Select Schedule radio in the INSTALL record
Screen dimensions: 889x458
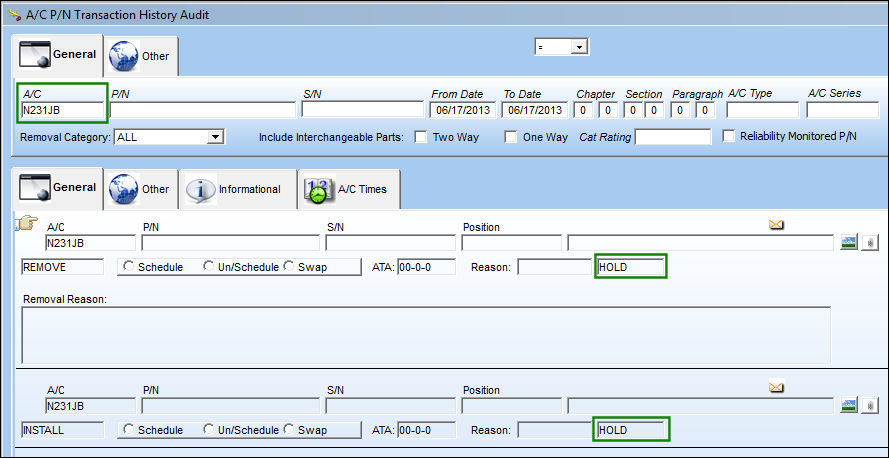pos(128,429)
